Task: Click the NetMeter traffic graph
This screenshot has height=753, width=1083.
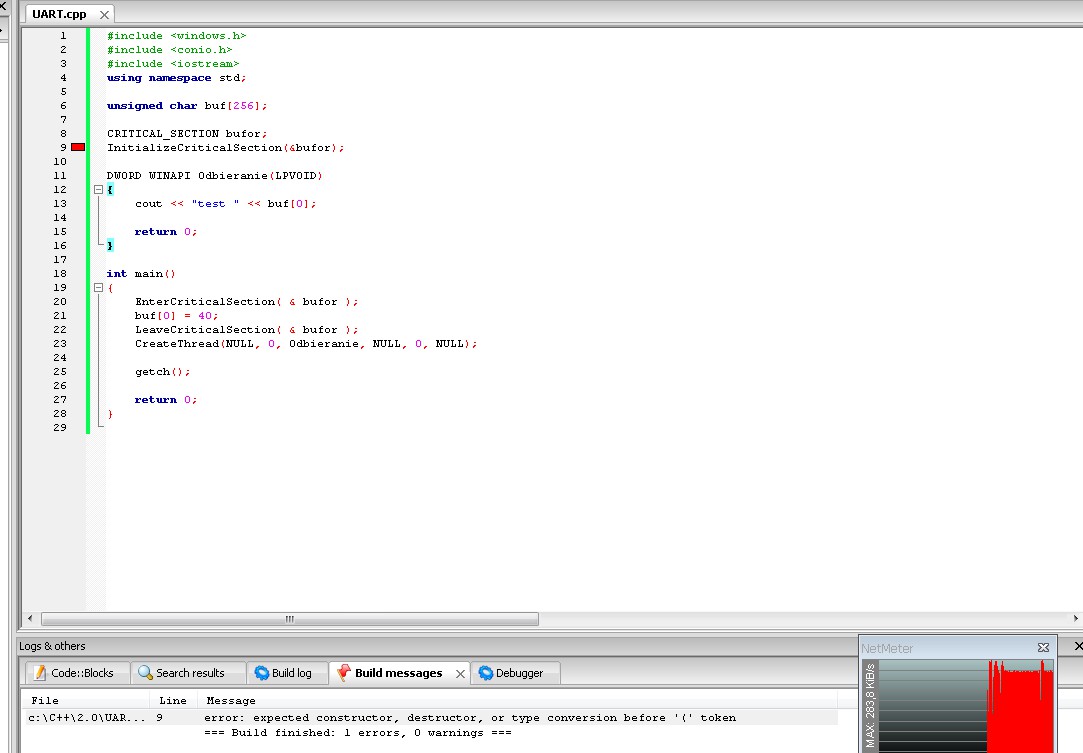Action: (966, 705)
